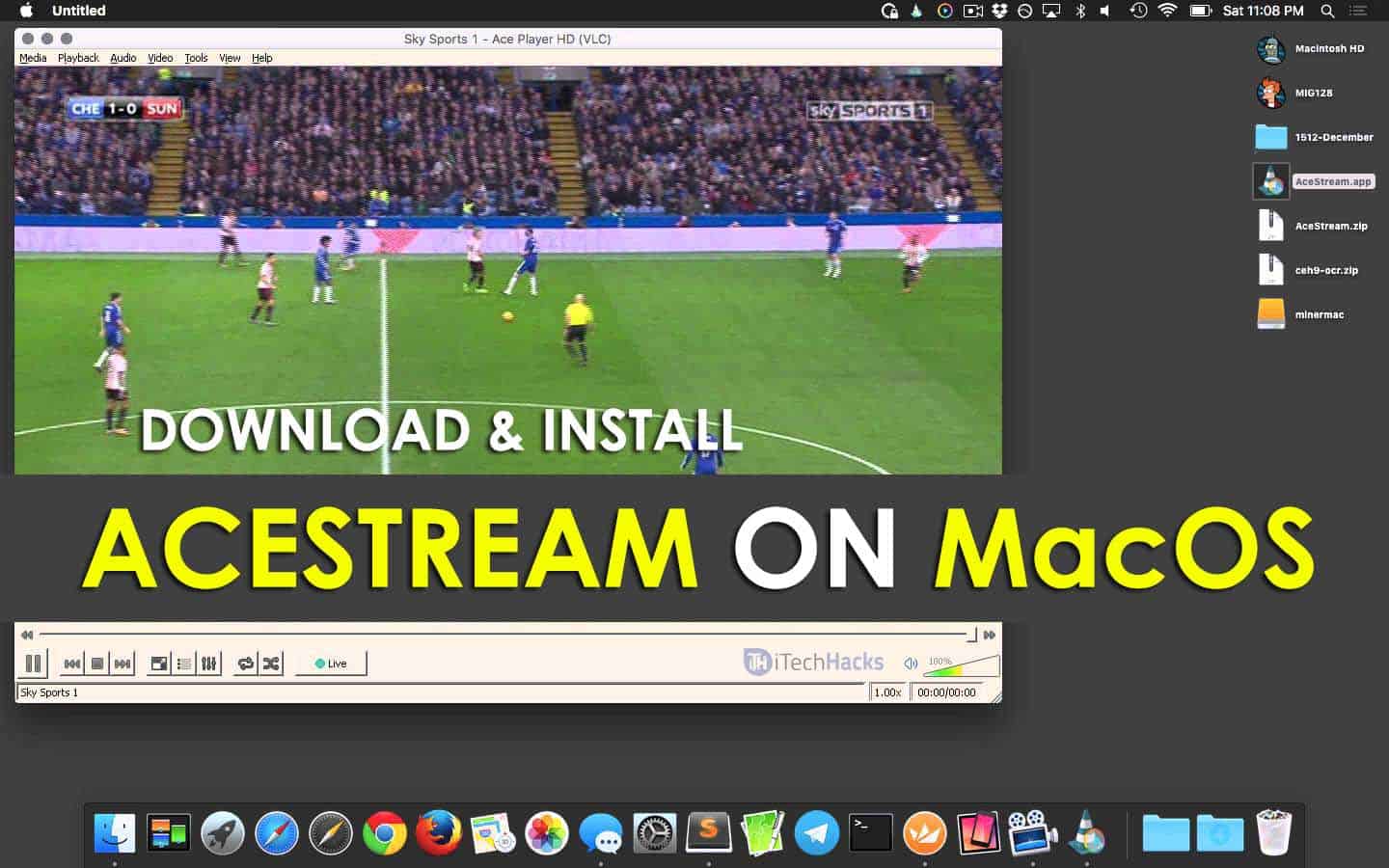Open Google Chrome from the dock

[384, 833]
